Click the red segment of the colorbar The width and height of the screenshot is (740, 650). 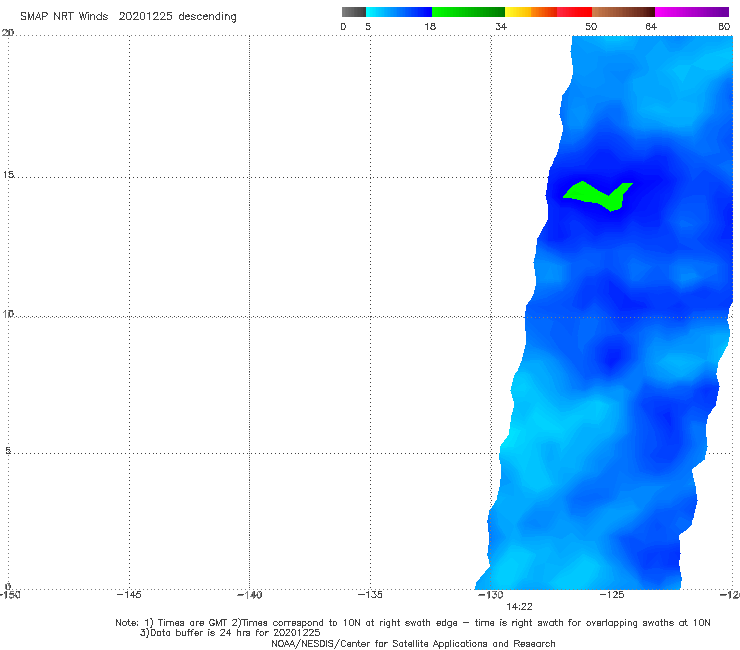pos(574,12)
